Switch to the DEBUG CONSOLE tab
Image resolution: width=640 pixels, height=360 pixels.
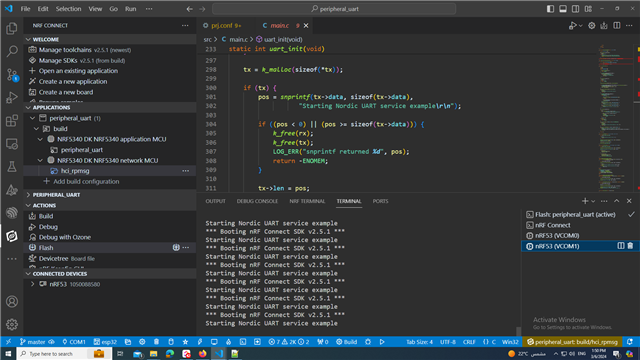[257, 201]
